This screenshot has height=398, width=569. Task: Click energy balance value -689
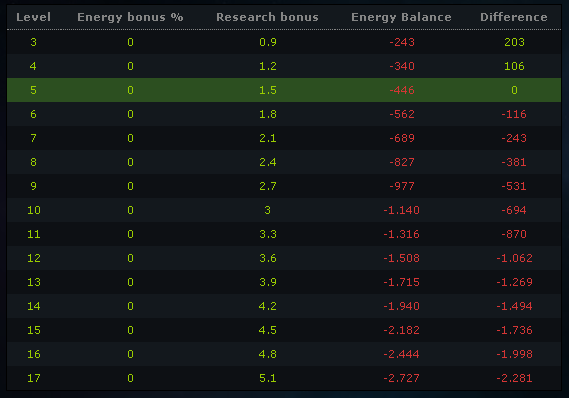402,138
